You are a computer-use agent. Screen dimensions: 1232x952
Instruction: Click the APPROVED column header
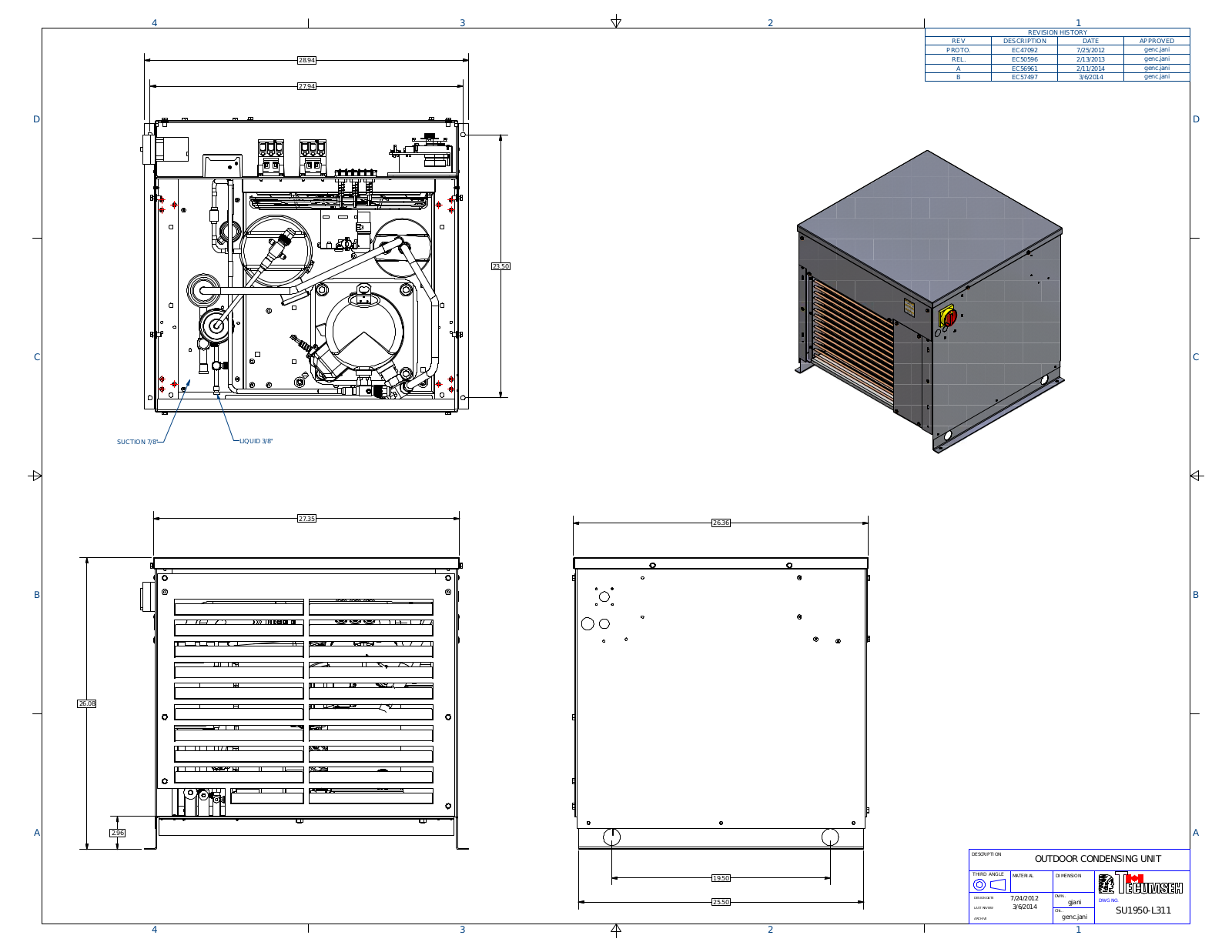1157,41
